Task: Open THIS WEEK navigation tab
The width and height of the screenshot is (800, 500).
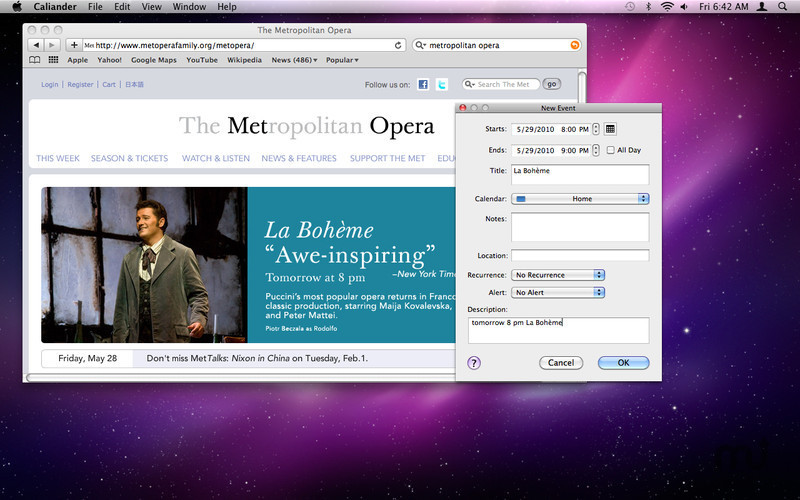Action: pos(58,158)
